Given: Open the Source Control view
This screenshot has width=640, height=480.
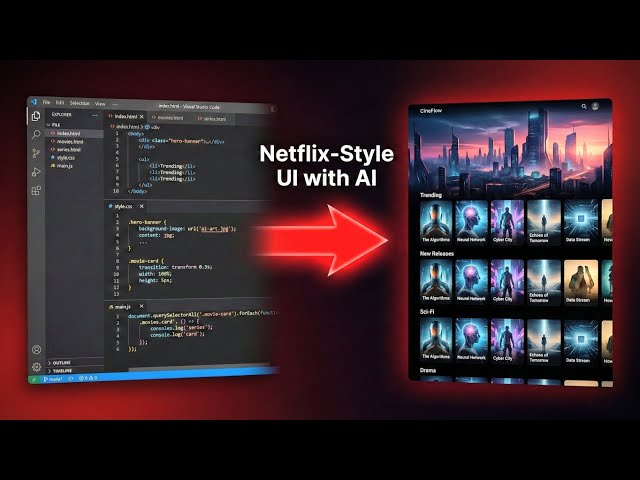Looking at the screenshot, I should tap(36, 153).
